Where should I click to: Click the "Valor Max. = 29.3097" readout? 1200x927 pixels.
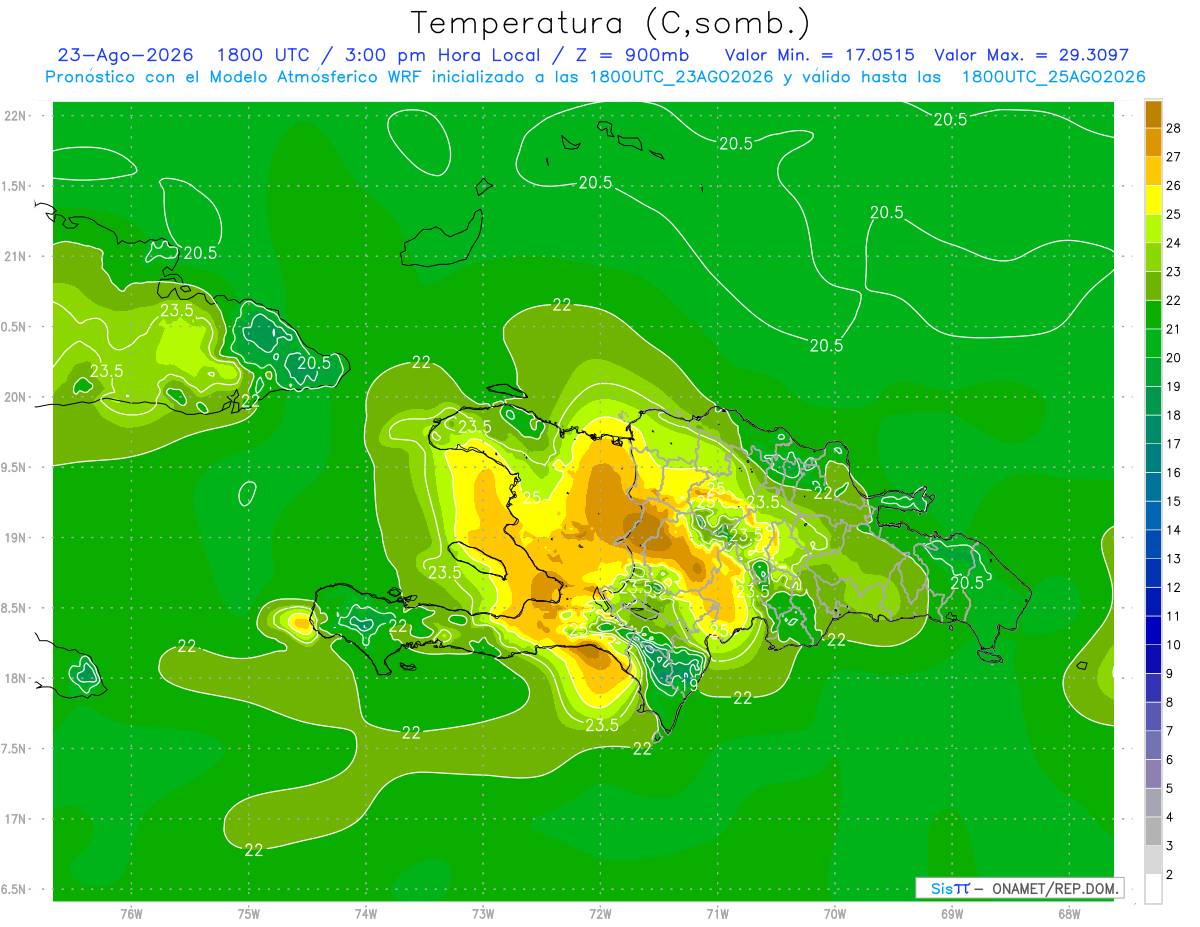tap(1031, 55)
